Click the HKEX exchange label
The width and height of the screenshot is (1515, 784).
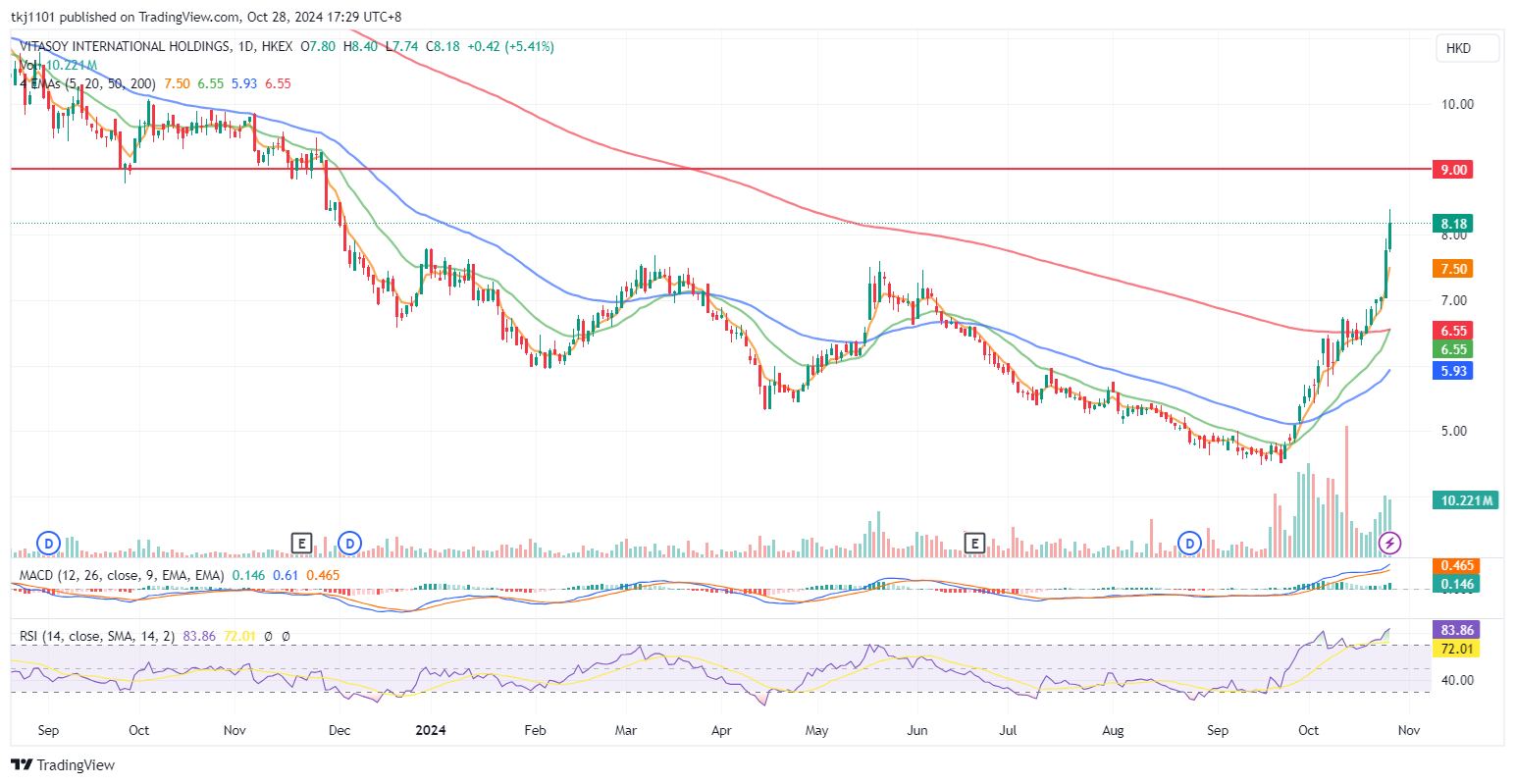pyautogui.click(x=279, y=46)
